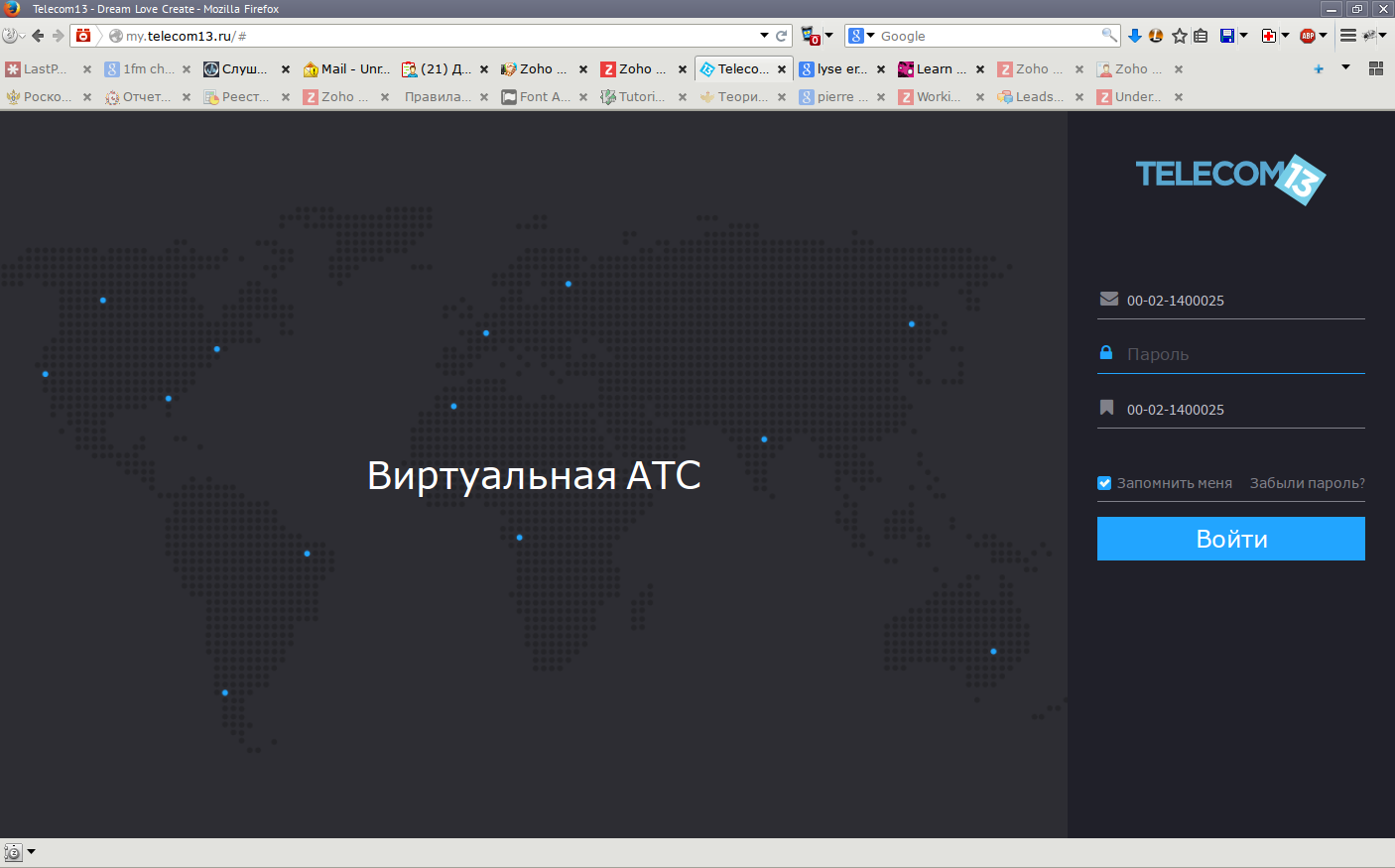Focus the Пароль password field
This screenshot has width=1395, height=868.
click(1231, 354)
